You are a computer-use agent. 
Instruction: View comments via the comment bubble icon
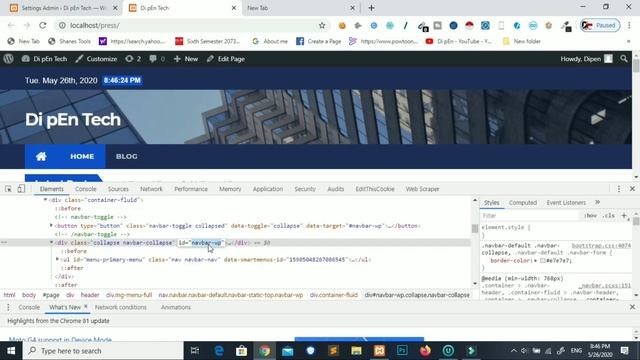157,59
